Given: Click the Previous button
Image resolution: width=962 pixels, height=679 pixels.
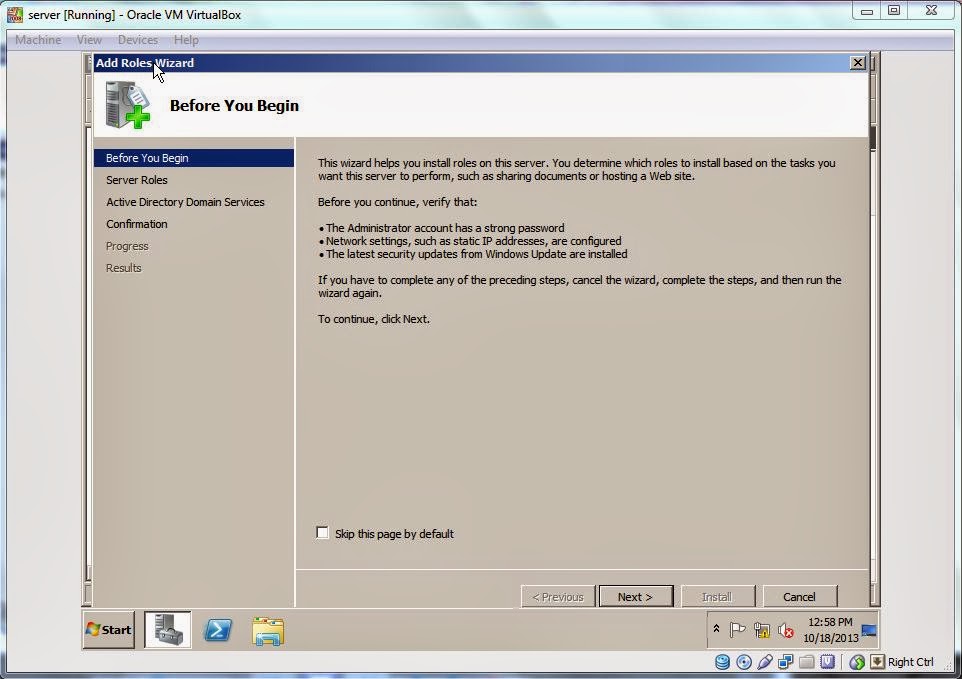Looking at the screenshot, I should pyautogui.click(x=558, y=596).
